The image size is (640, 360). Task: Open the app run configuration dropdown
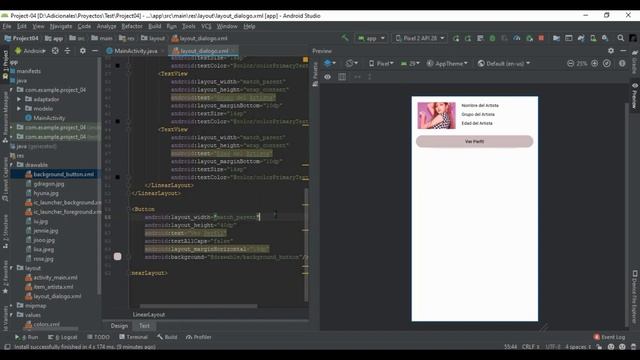pos(371,38)
